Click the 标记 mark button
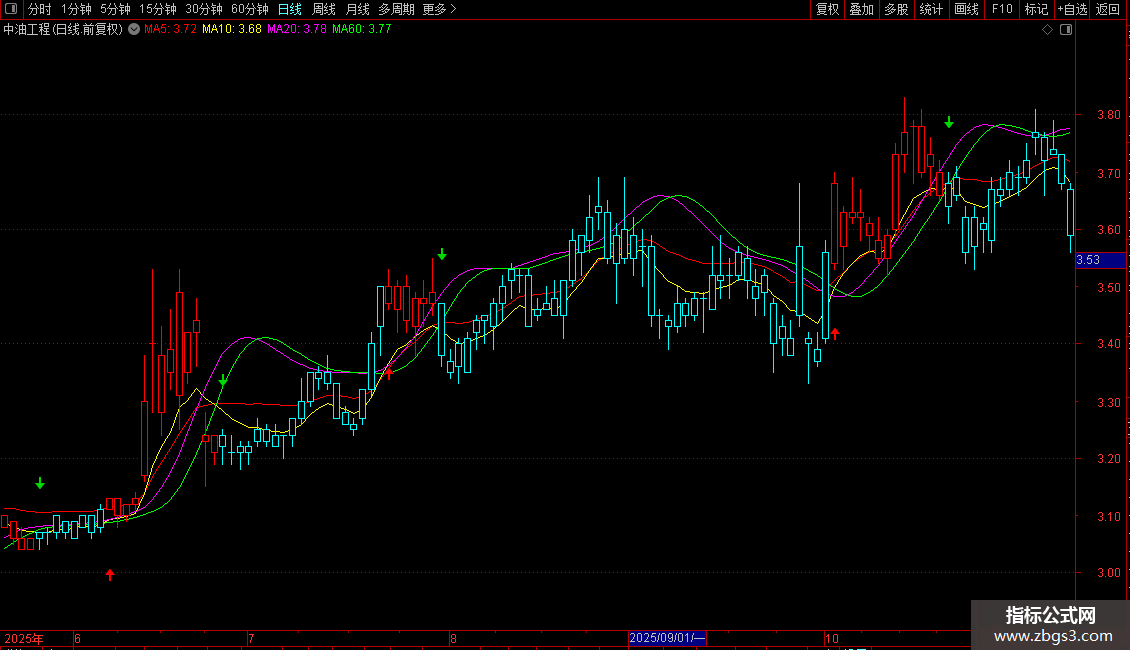Image resolution: width=1130 pixels, height=650 pixels. click(1036, 9)
